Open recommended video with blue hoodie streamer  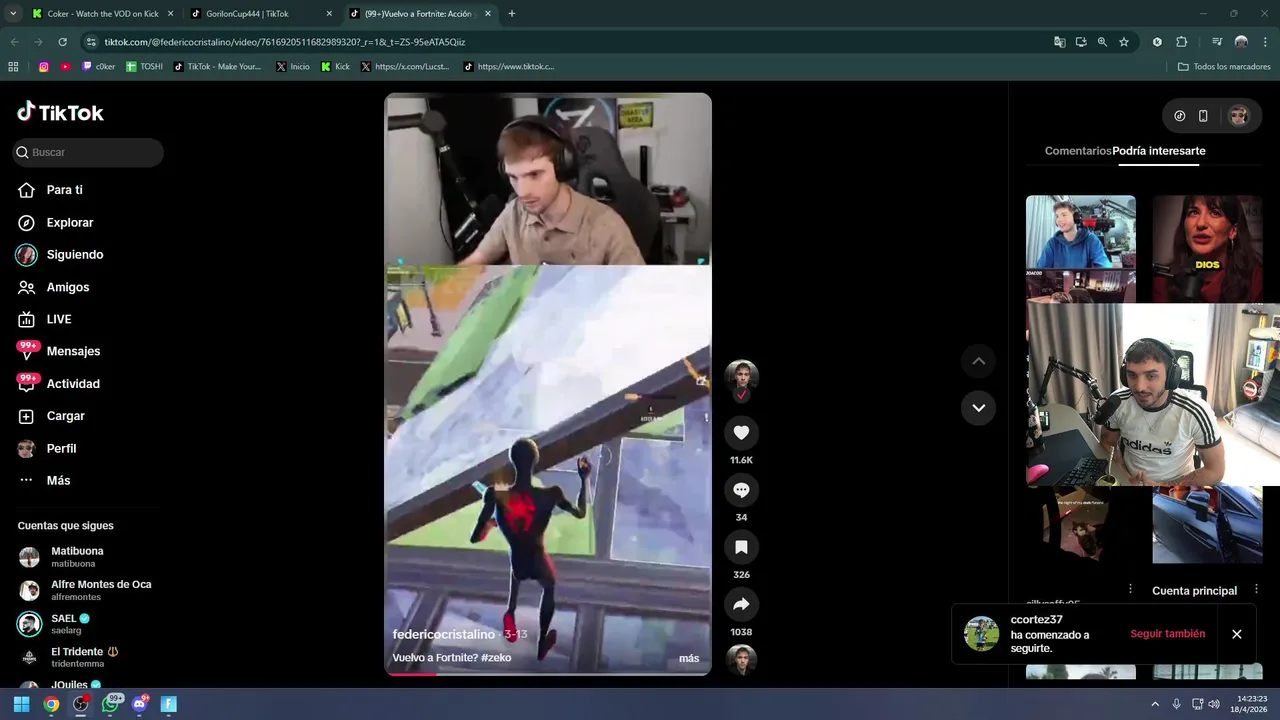[x=1081, y=249]
